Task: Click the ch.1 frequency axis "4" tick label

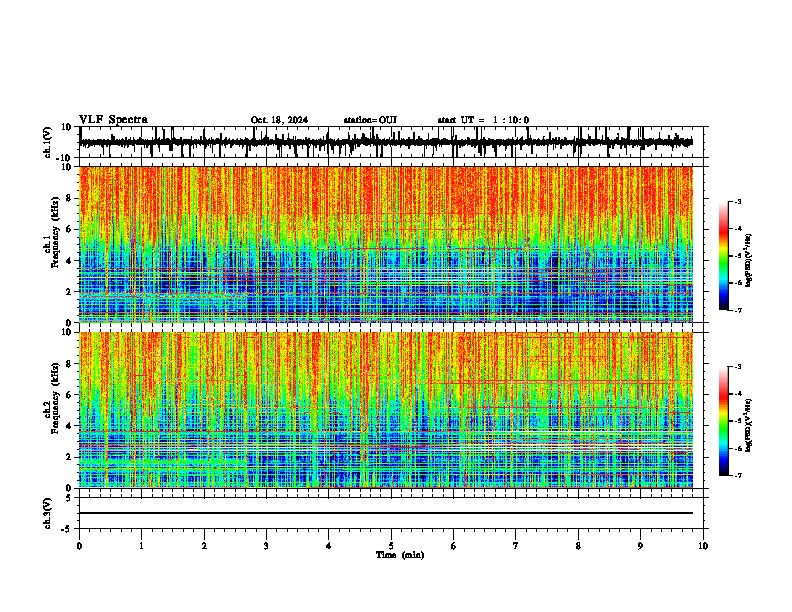Action: (x=69, y=261)
